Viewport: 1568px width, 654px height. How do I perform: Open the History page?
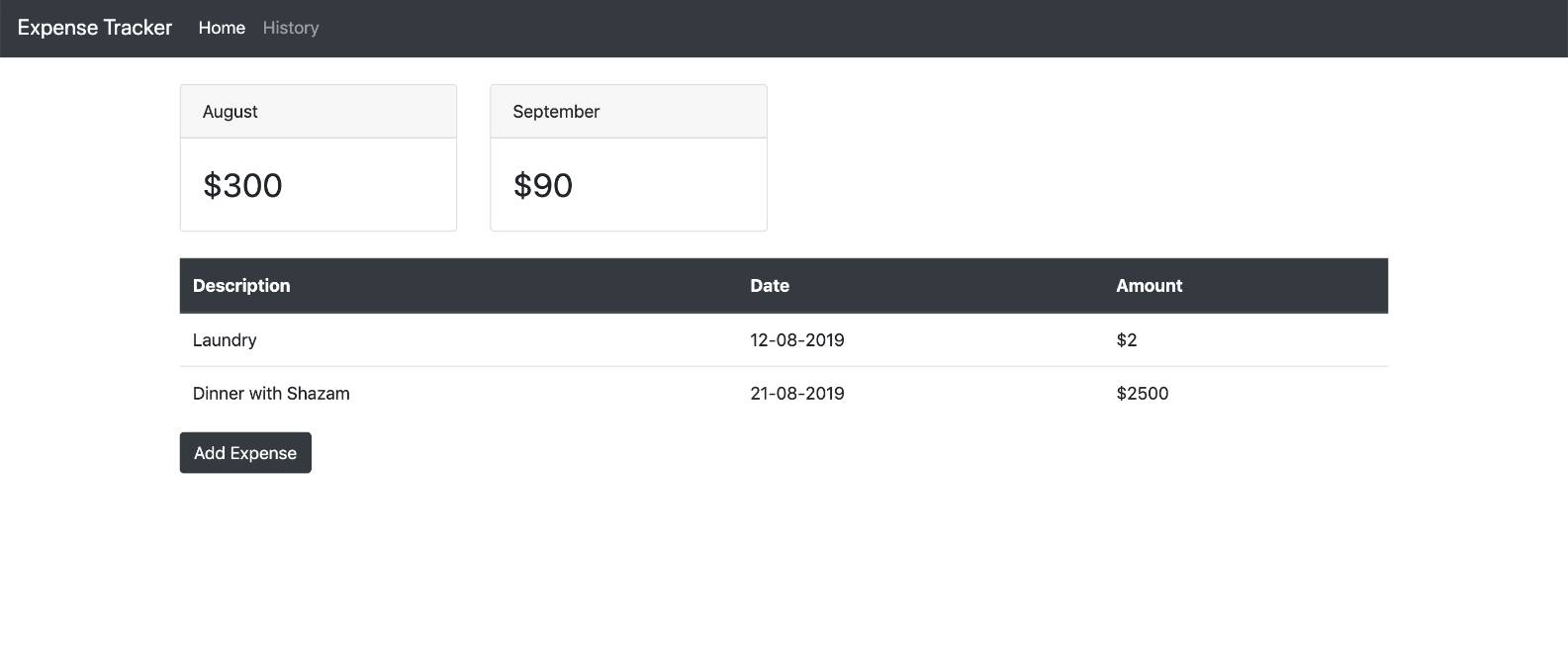point(289,28)
